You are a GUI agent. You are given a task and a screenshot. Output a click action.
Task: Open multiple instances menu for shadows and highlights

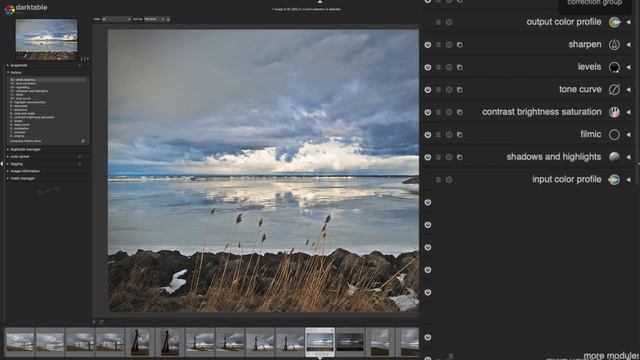pyautogui.click(x=460, y=157)
